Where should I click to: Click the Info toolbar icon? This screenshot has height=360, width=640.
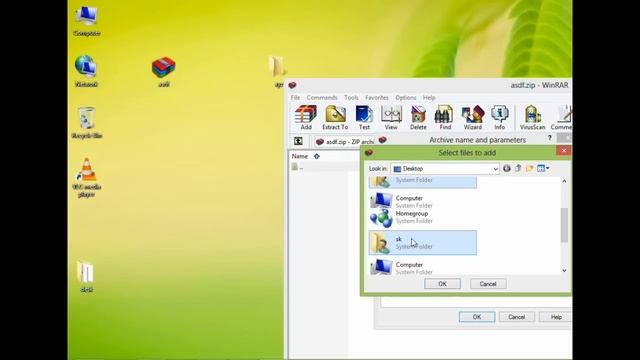click(500, 118)
